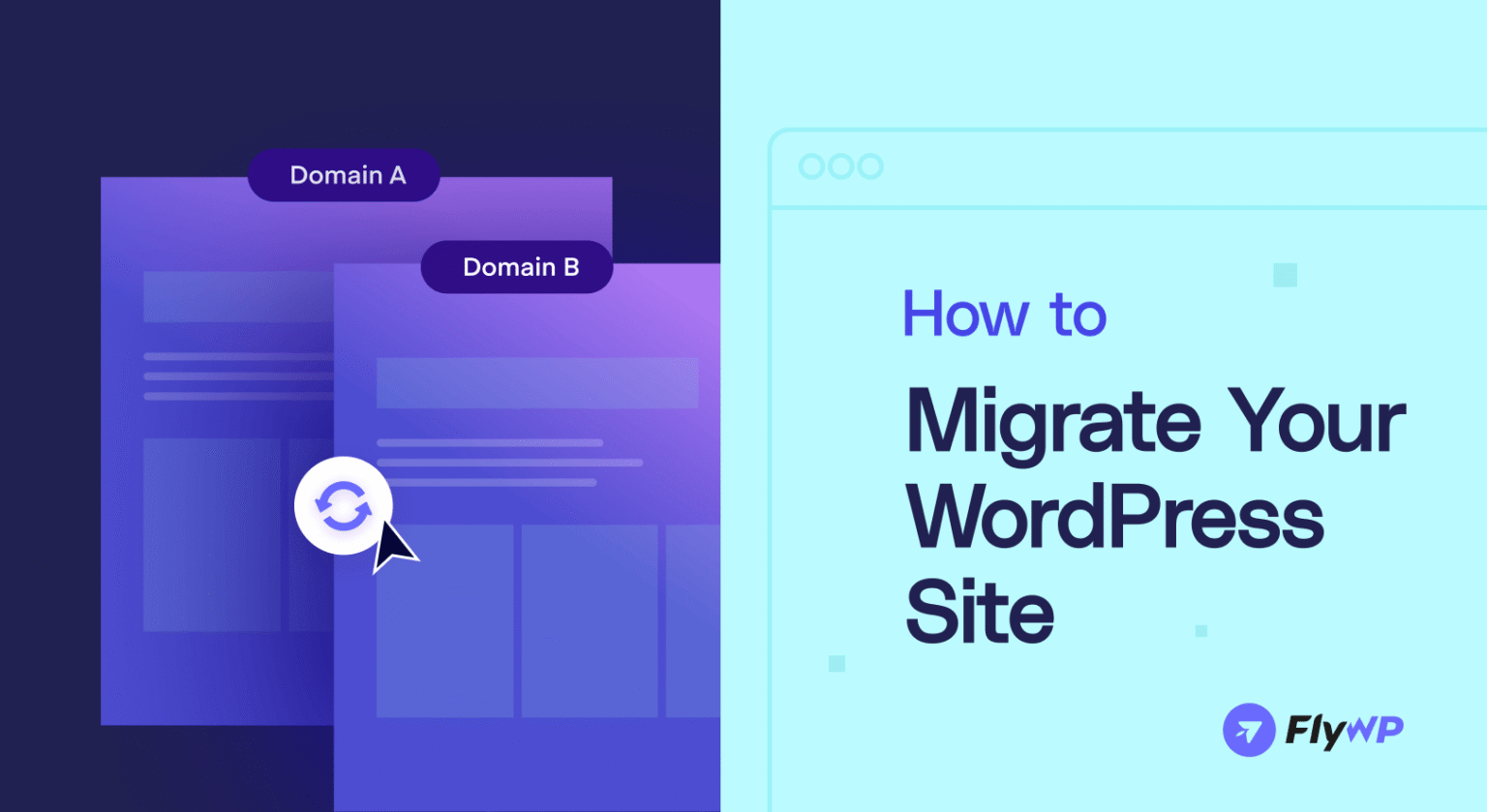Select the Domain A label badge

tap(344, 175)
